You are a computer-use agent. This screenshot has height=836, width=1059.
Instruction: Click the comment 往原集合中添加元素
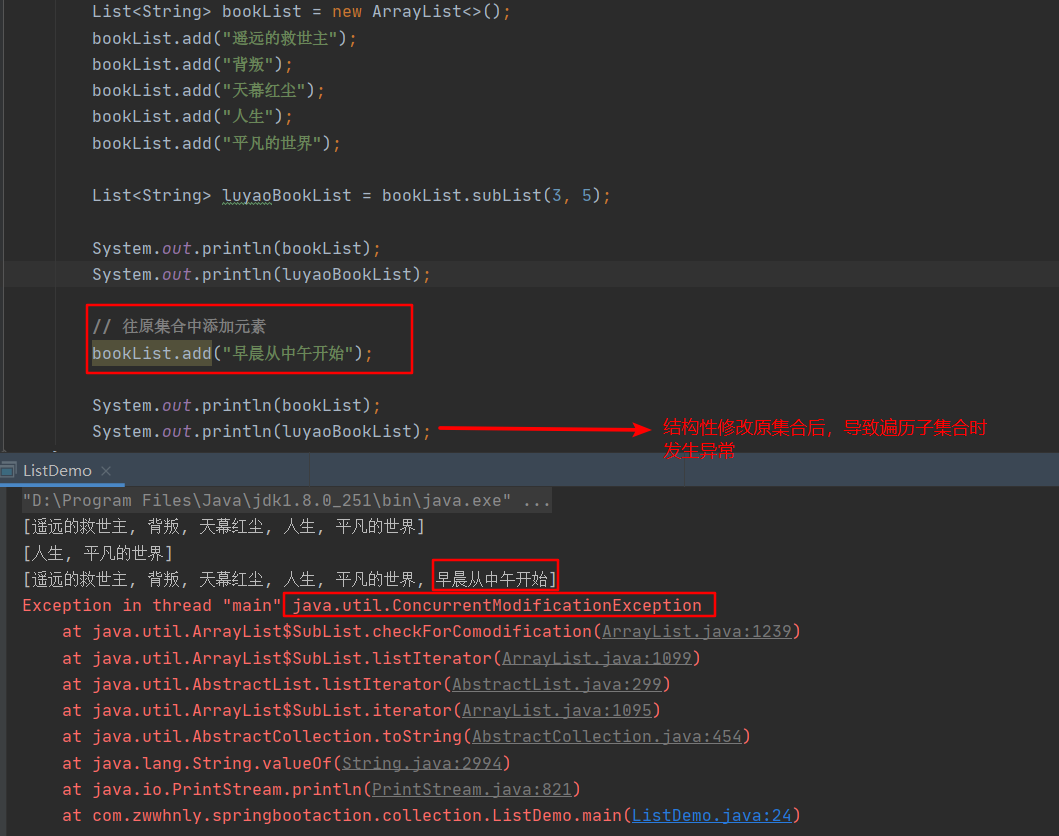point(178,325)
